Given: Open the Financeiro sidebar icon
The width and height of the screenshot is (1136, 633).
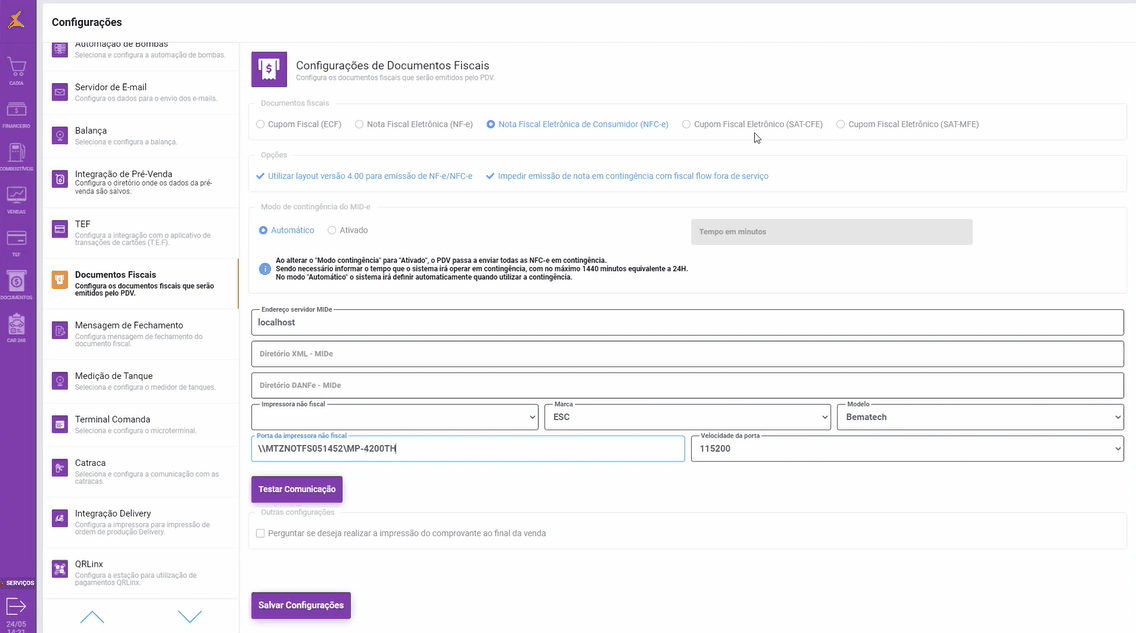Looking at the screenshot, I should pos(17,111).
